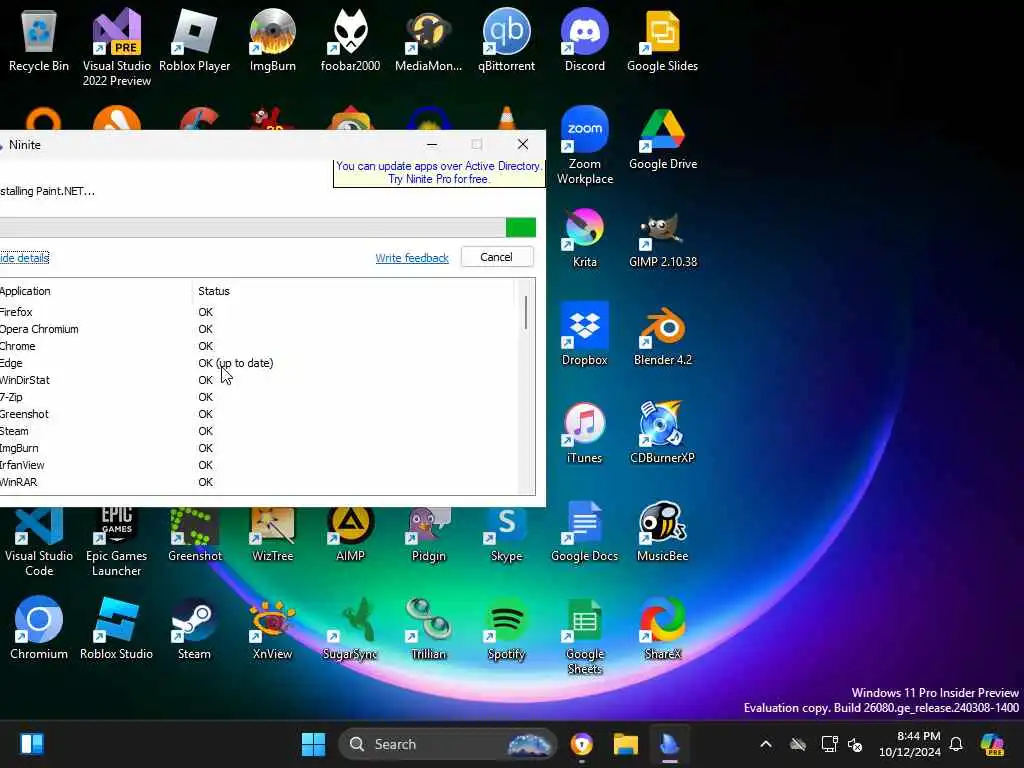Select the ImgBurn desktop icon
The height and width of the screenshot is (768, 1024).
272,40
